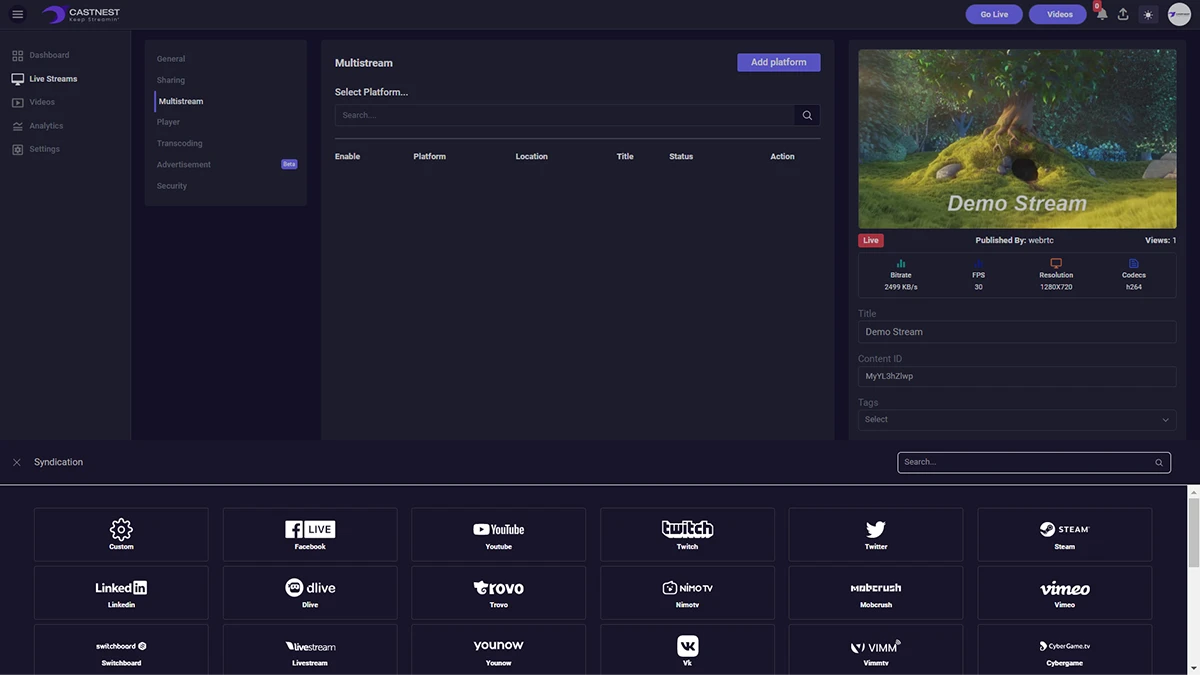Open Videos in sidebar
The width and height of the screenshot is (1200, 675).
pos(34,102)
